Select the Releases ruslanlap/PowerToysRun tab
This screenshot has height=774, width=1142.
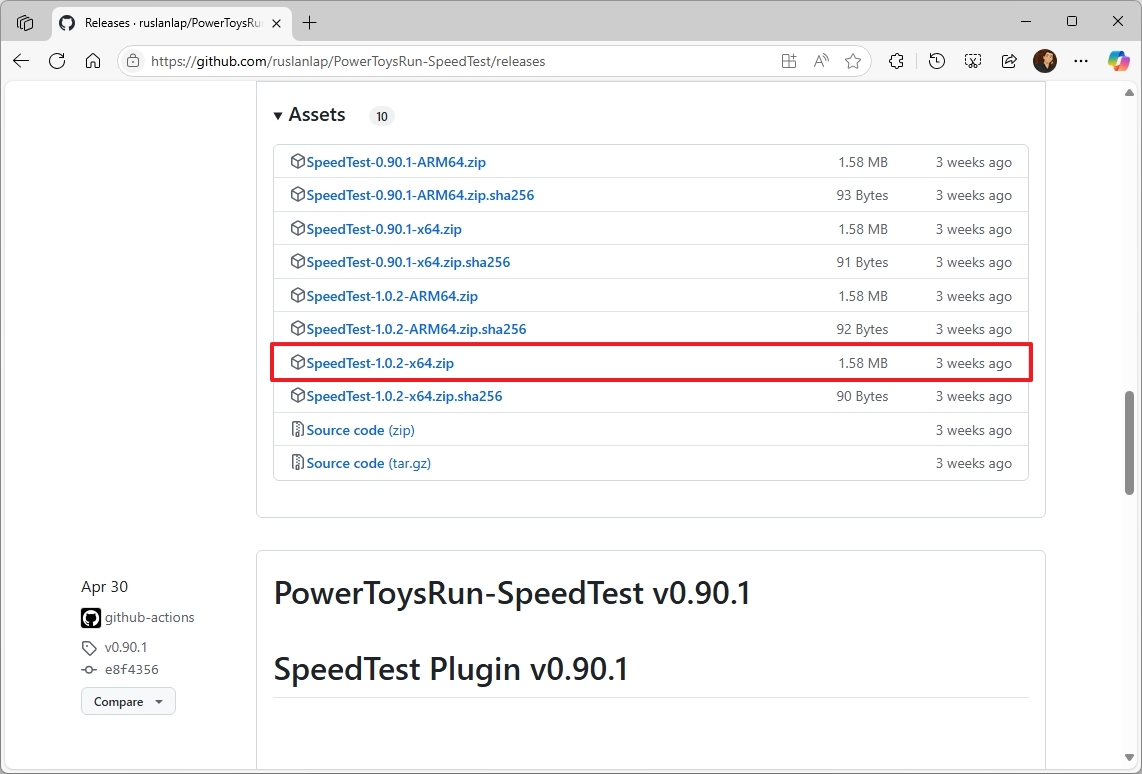click(x=170, y=23)
